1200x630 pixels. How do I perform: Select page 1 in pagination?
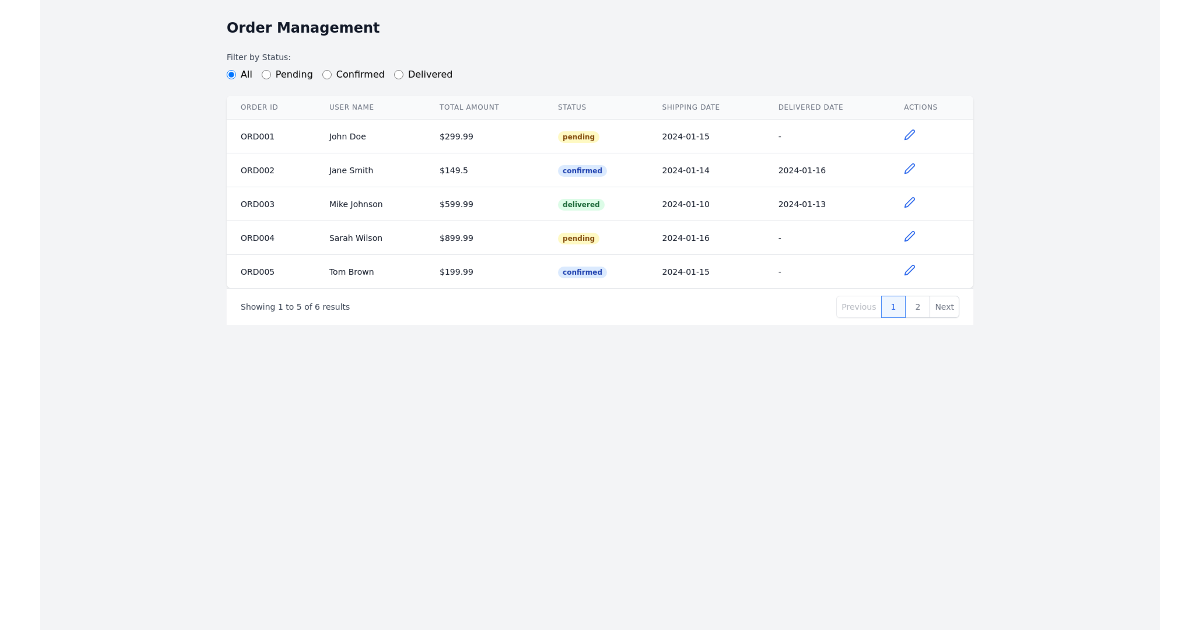tap(893, 306)
